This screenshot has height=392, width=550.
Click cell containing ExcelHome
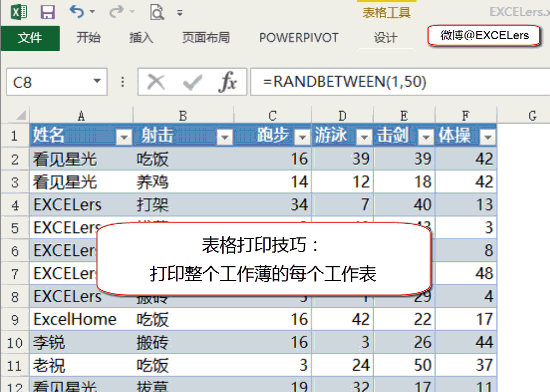81,319
